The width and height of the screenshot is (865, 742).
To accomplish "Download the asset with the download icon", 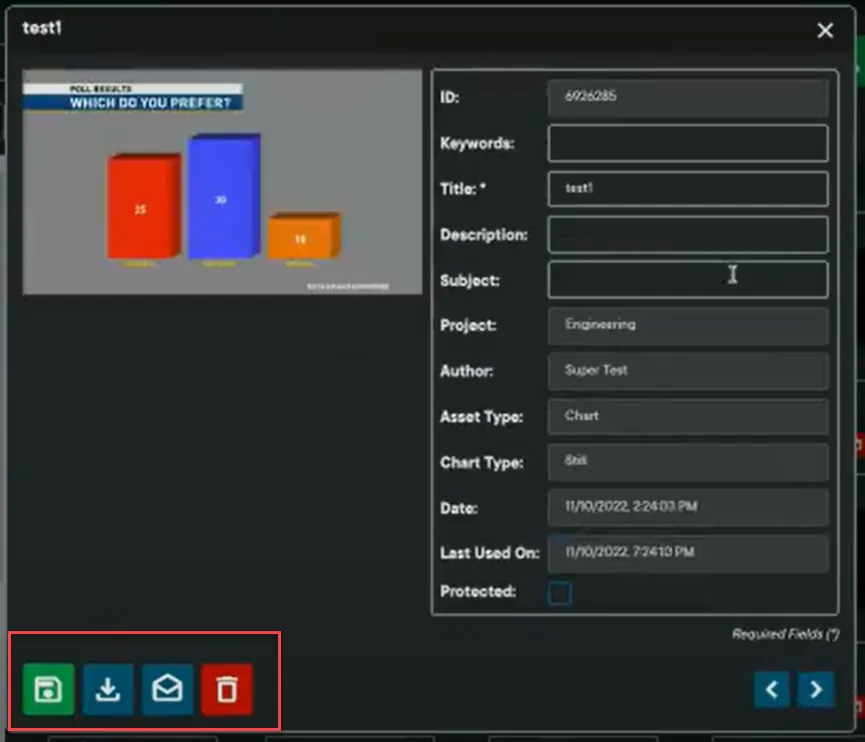I will click(x=108, y=689).
